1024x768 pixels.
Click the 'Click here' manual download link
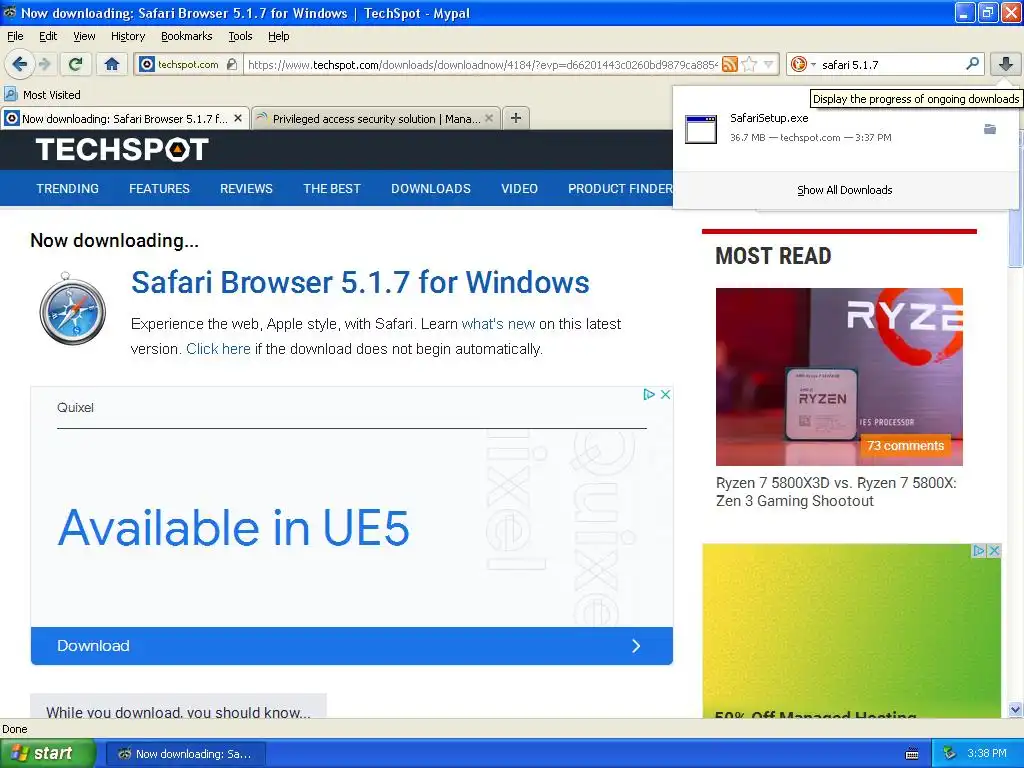[x=218, y=349]
